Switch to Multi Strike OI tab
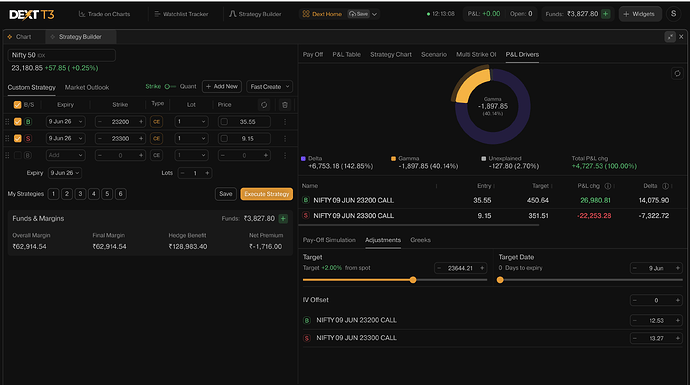Viewport: 690px width, 385px height. click(x=476, y=55)
